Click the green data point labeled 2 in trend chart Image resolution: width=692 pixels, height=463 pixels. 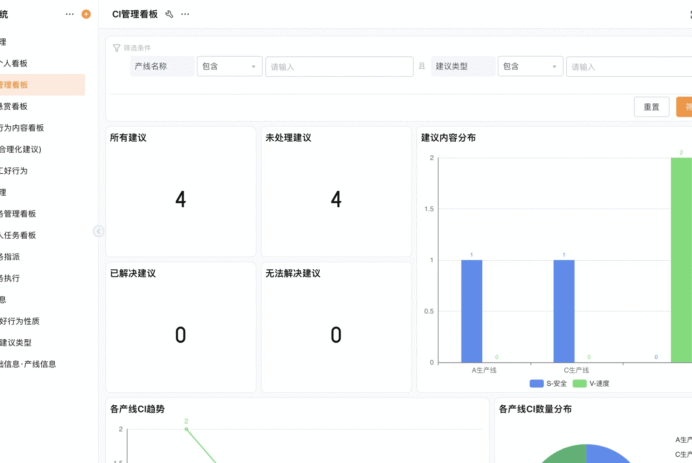[x=186, y=429]
